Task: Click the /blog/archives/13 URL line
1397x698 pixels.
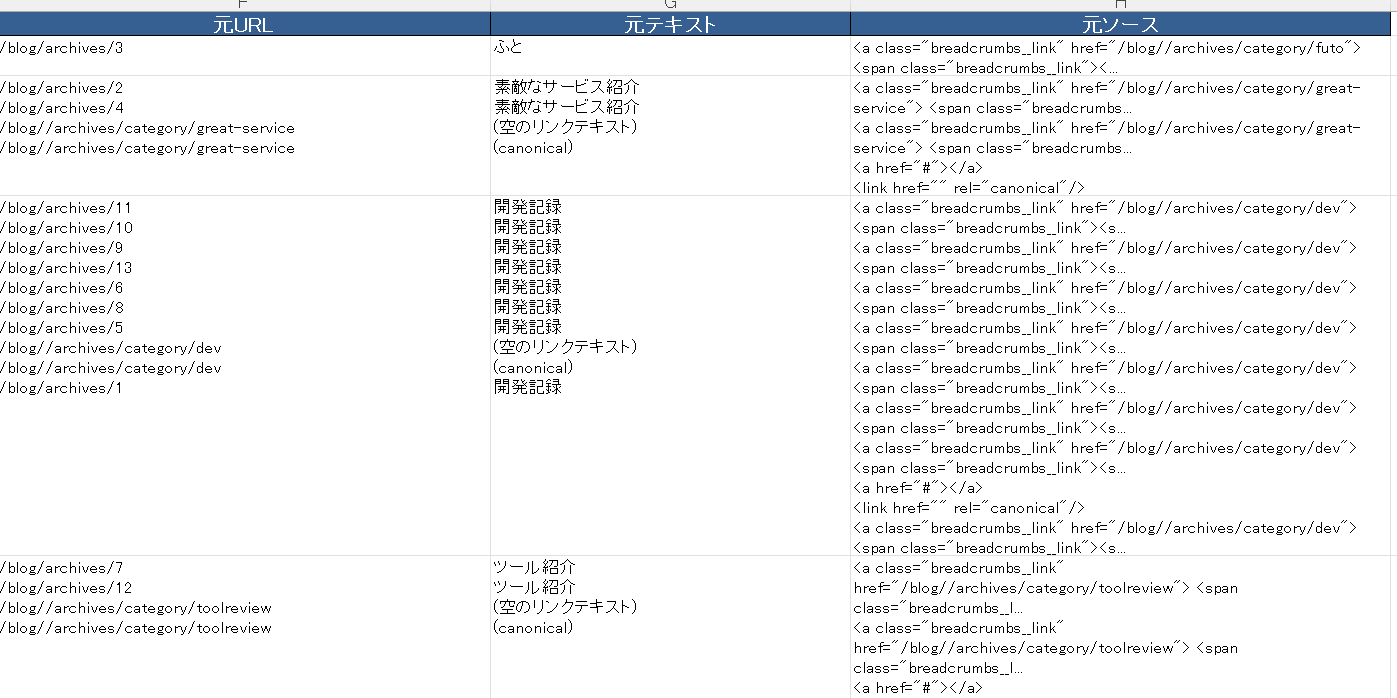Action: pos(67,268)
